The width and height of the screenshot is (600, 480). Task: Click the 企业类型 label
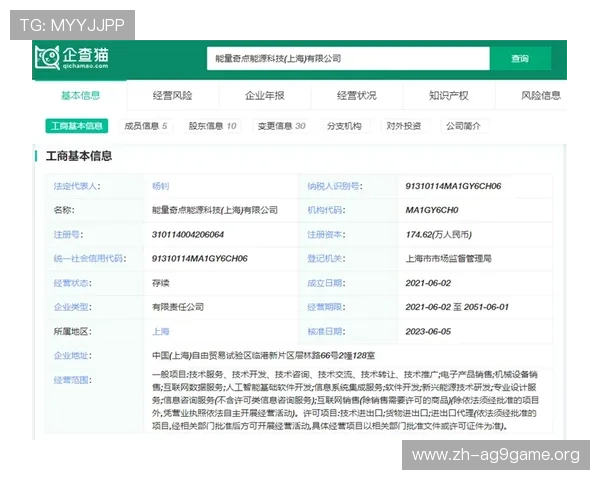pos(73,307)
